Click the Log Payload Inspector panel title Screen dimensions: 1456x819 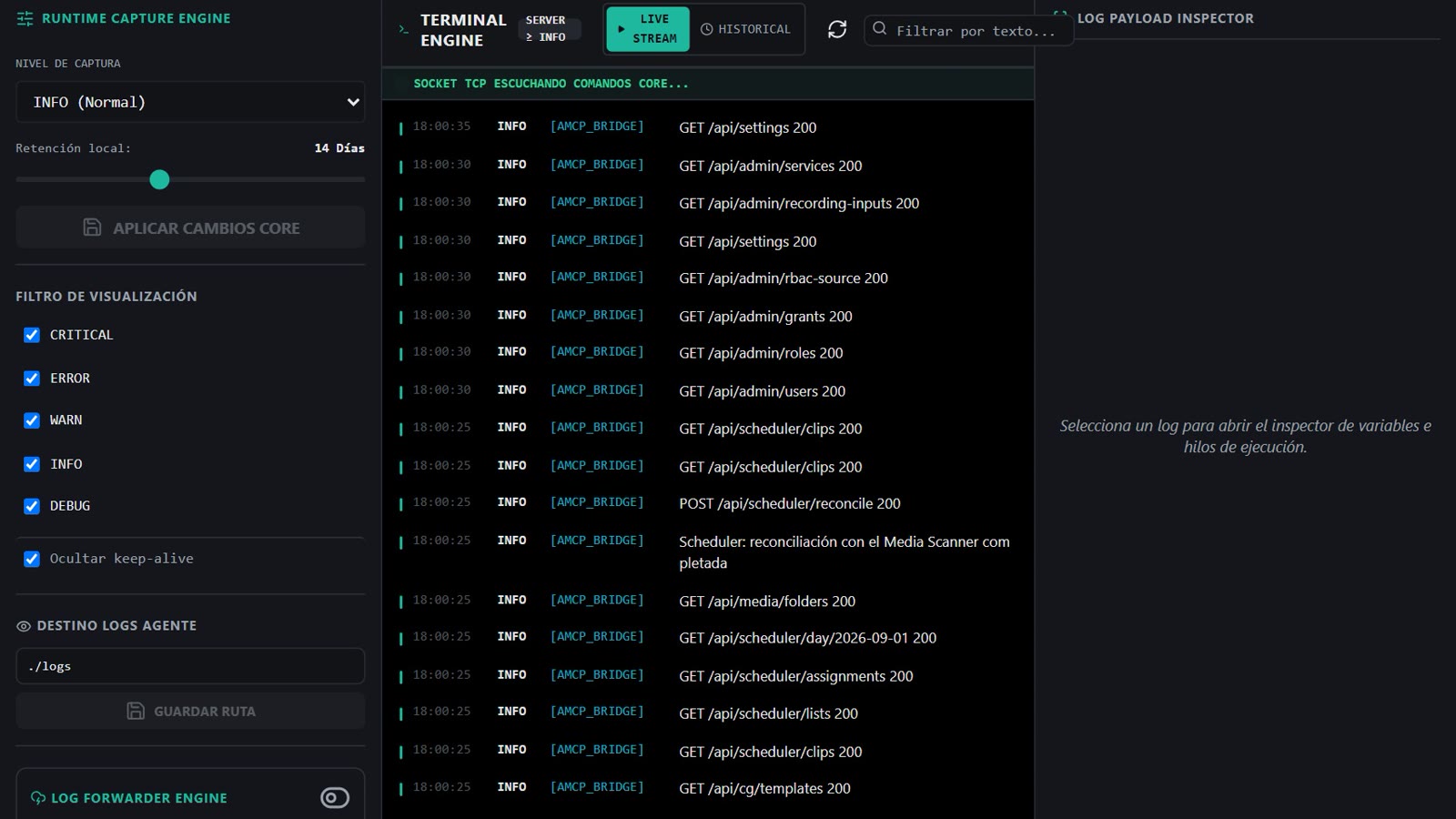[x=1165, y=18]
